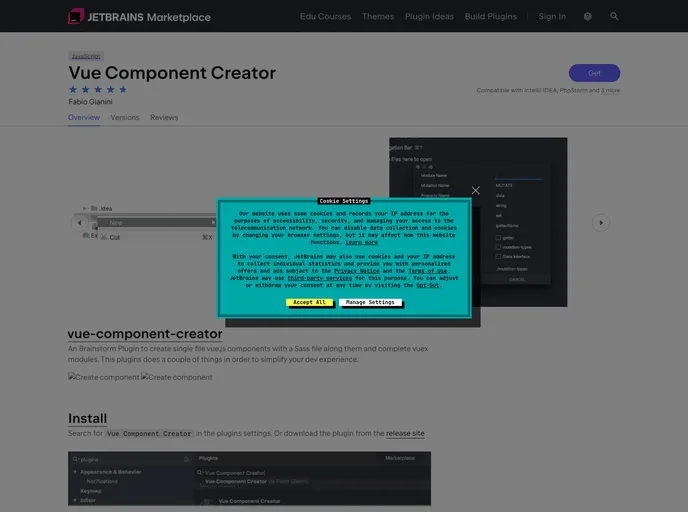The width and height of the screenshot is (688, 512).
Task: Open Build Plugins in top navigation
Action: 491,17
